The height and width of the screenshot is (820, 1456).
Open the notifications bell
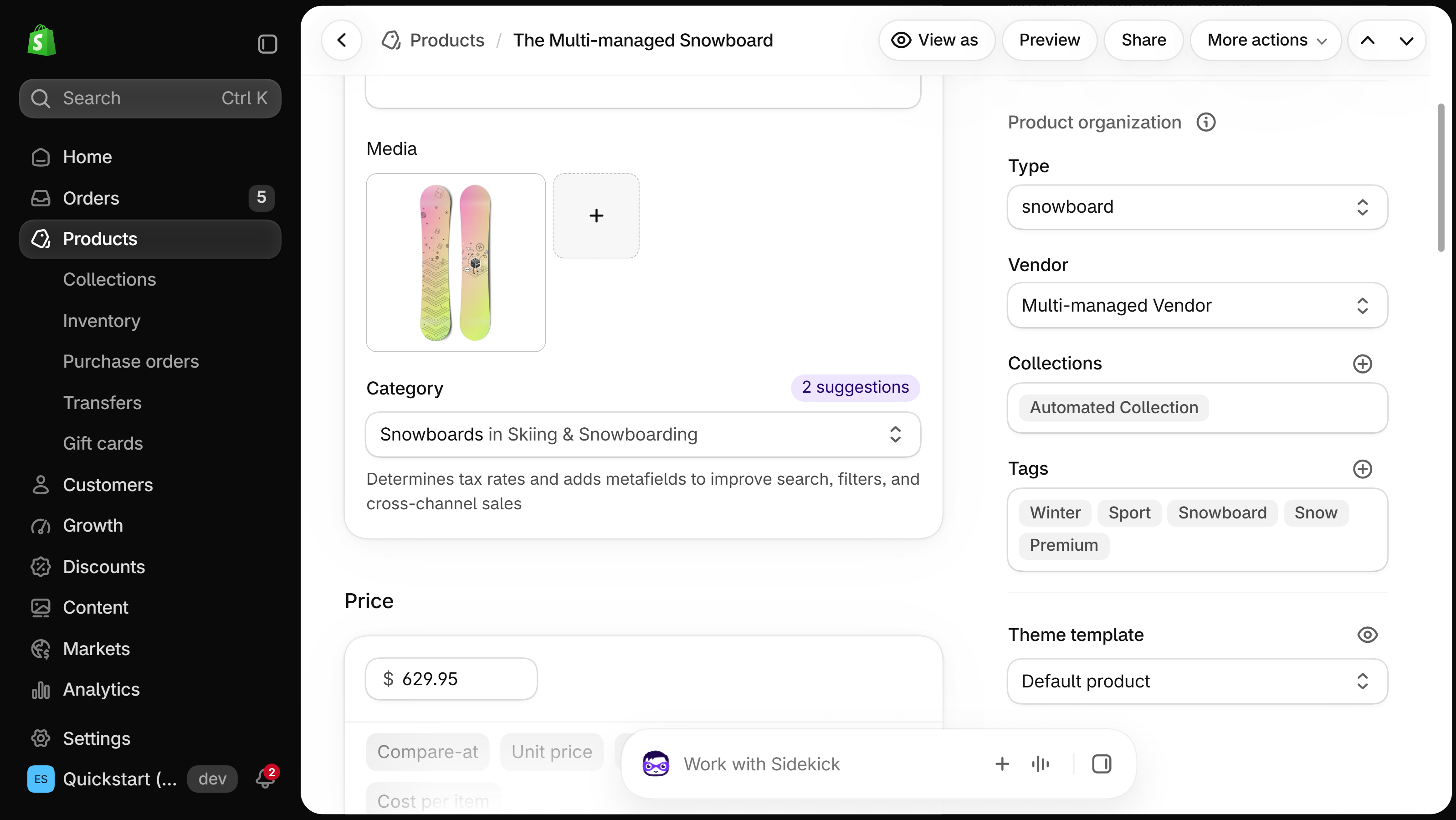[x=265, y=778]
